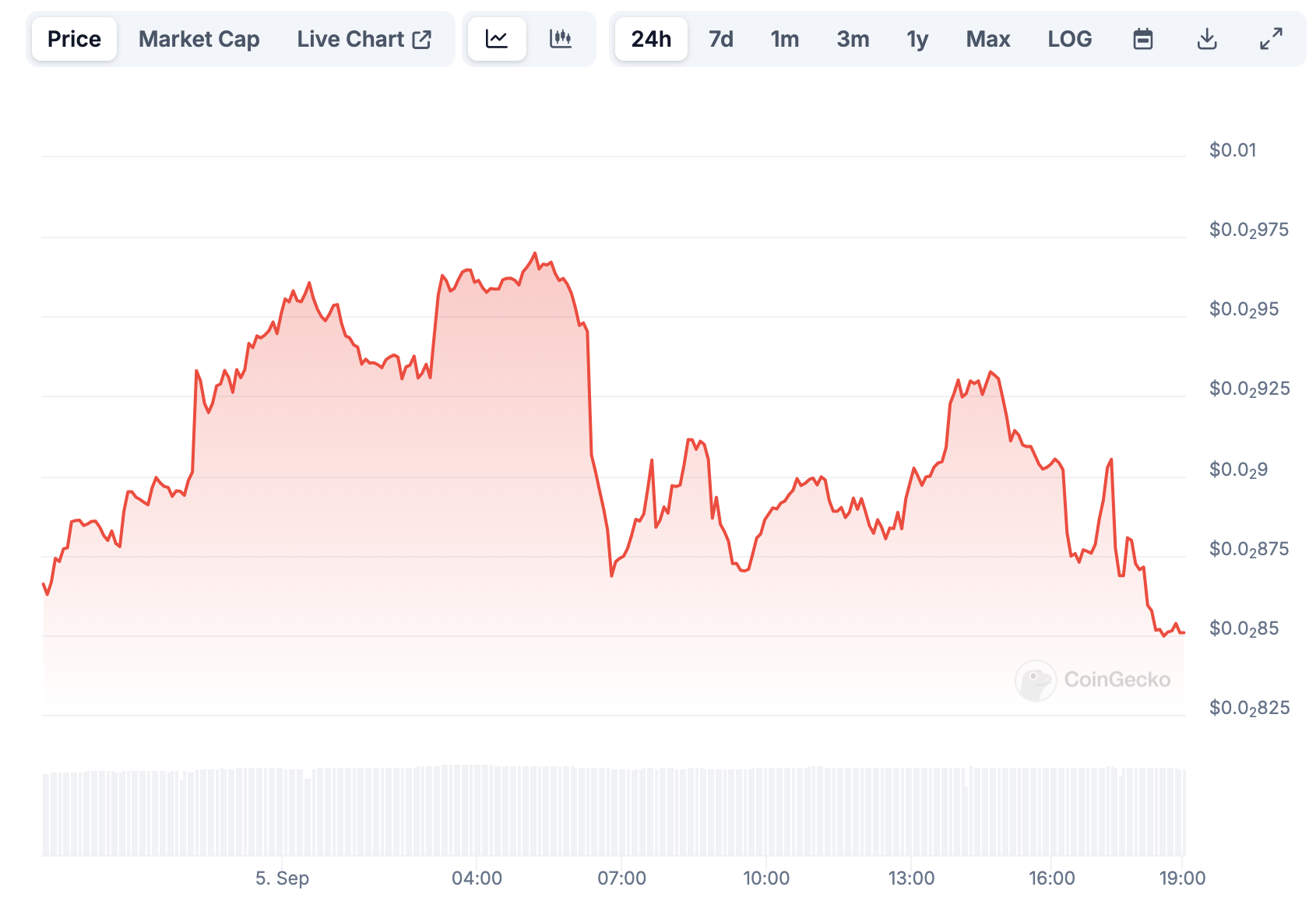Choose the 3m time range
Screen dimensions: 1316x922
click(853, 39)
